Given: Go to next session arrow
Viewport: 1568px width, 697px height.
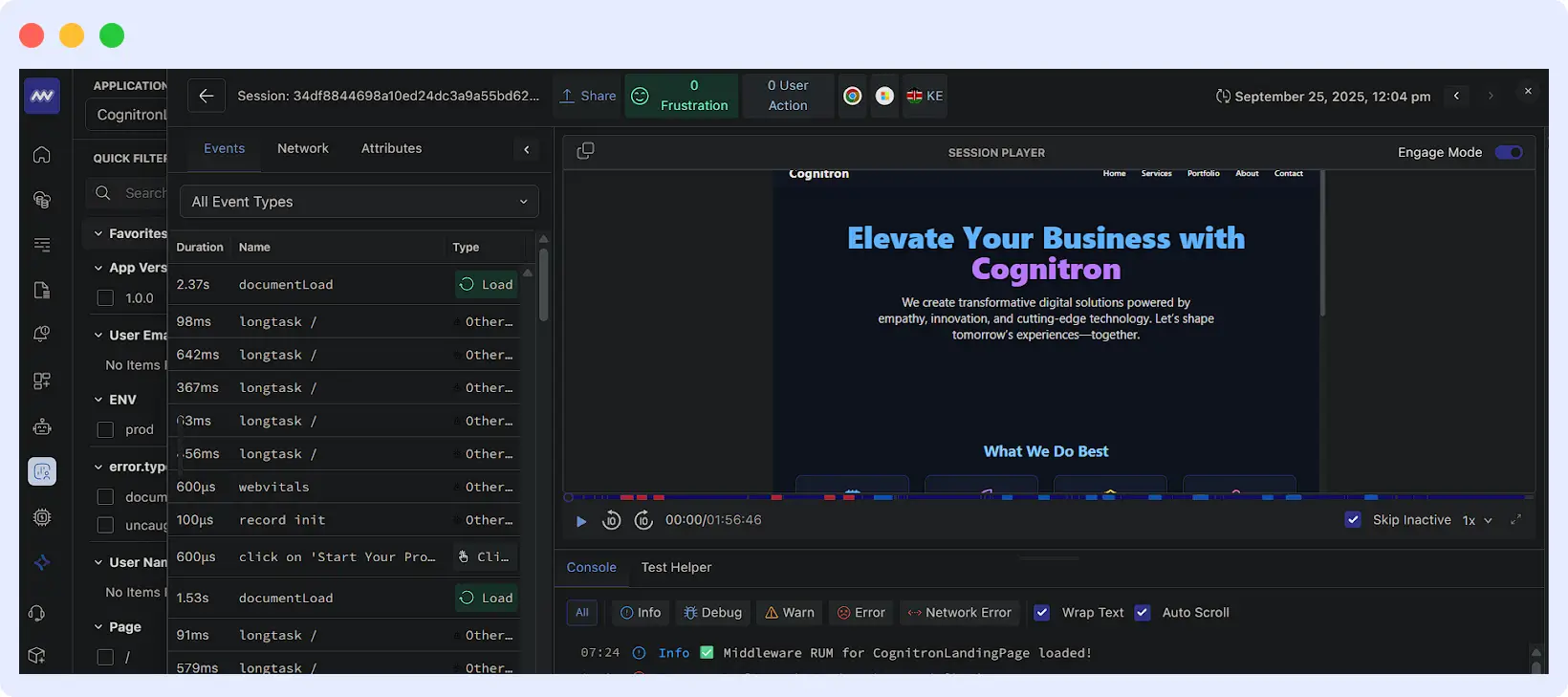Looking at the screenshot, I should coord(1491,96).
